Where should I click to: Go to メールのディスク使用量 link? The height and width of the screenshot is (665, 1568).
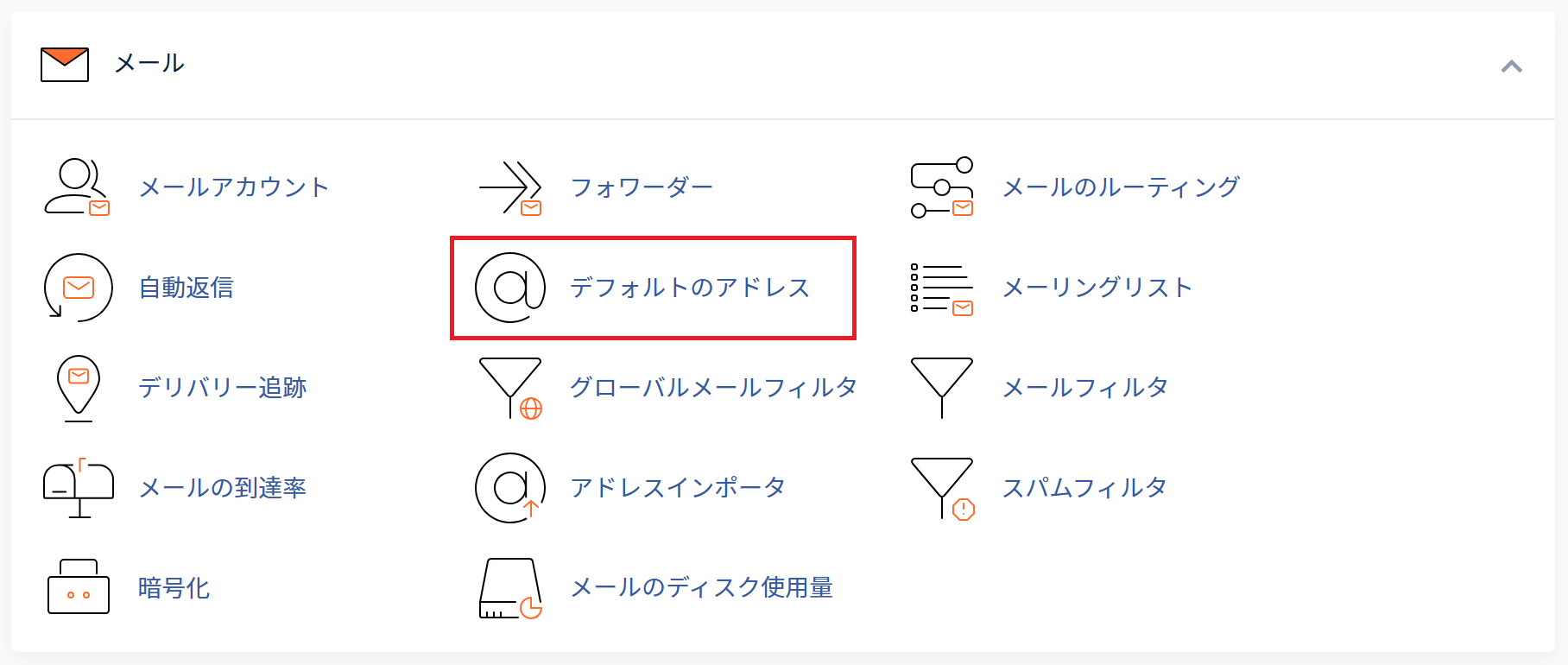point(702,588)
